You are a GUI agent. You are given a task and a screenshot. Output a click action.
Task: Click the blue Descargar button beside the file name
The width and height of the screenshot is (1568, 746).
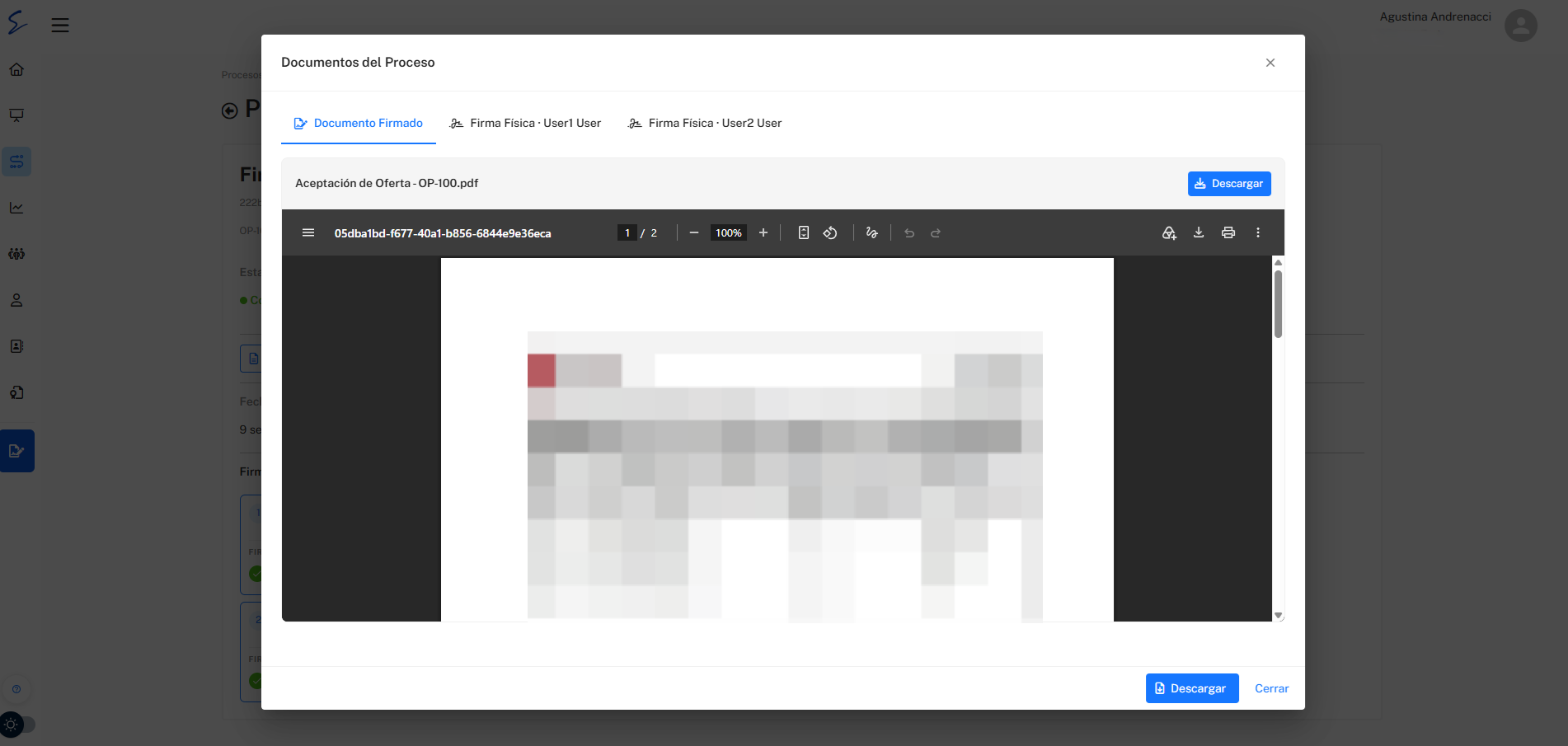click(1229, 184)
